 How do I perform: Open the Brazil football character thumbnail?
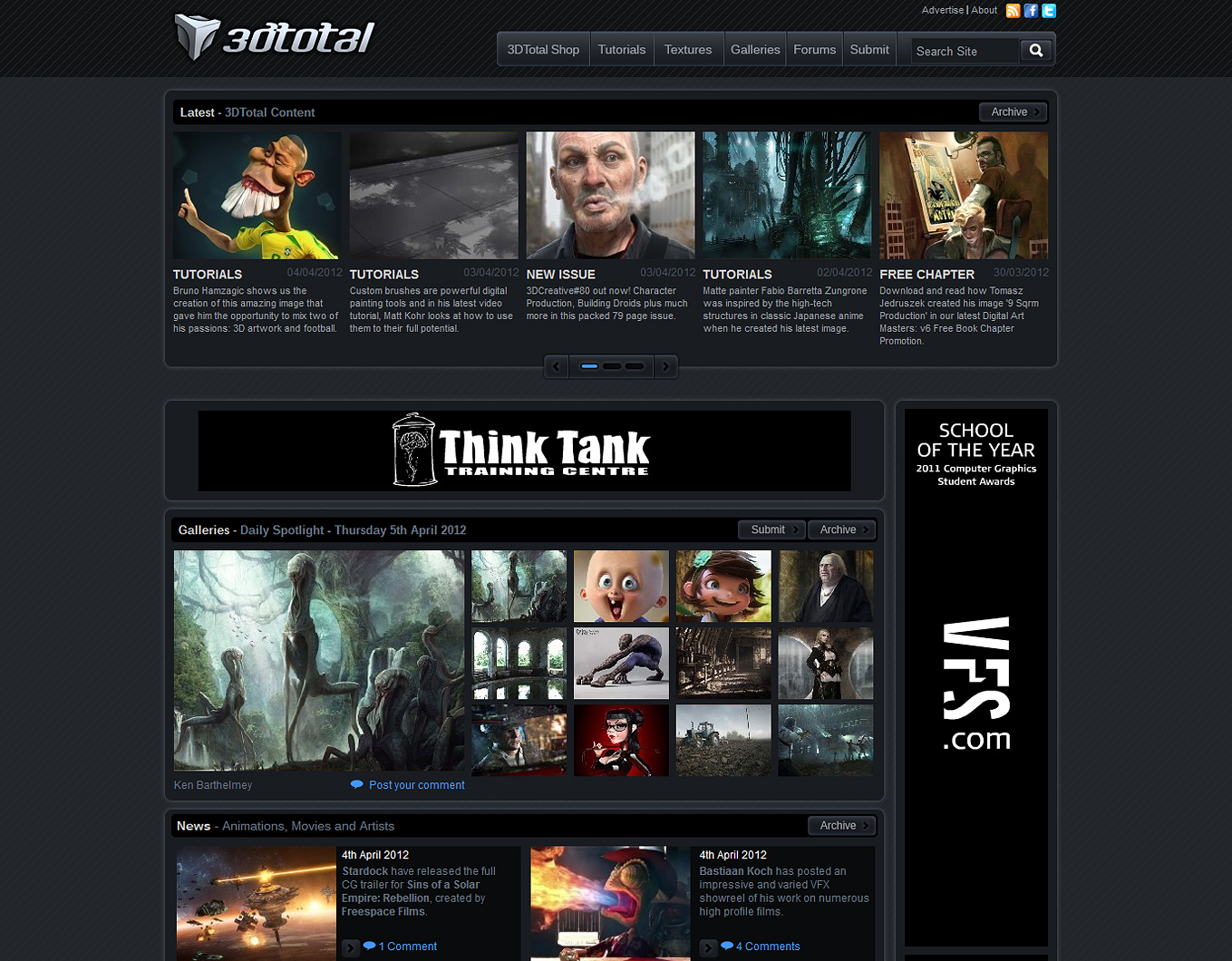[257, 196]
